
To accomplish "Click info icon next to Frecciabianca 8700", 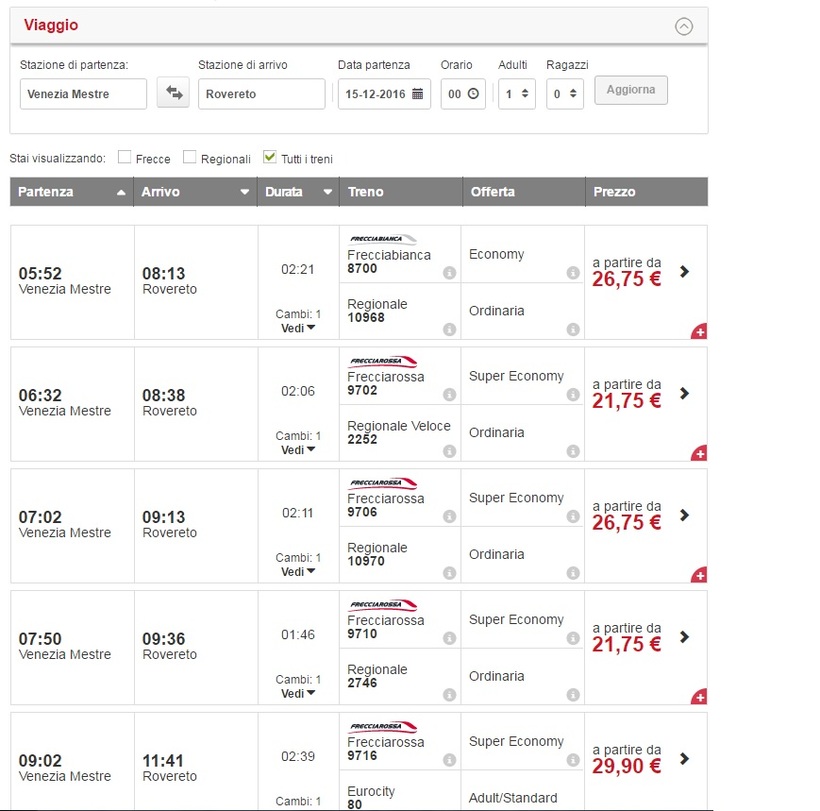I will point(449,273).
